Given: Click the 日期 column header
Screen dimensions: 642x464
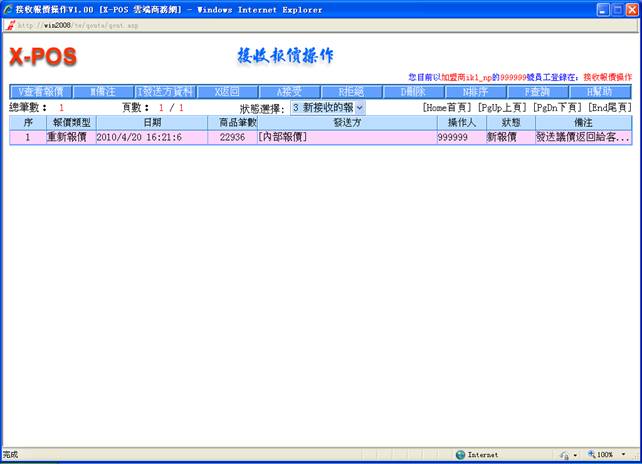Looking at the screenshot, I should pos(152,122).
